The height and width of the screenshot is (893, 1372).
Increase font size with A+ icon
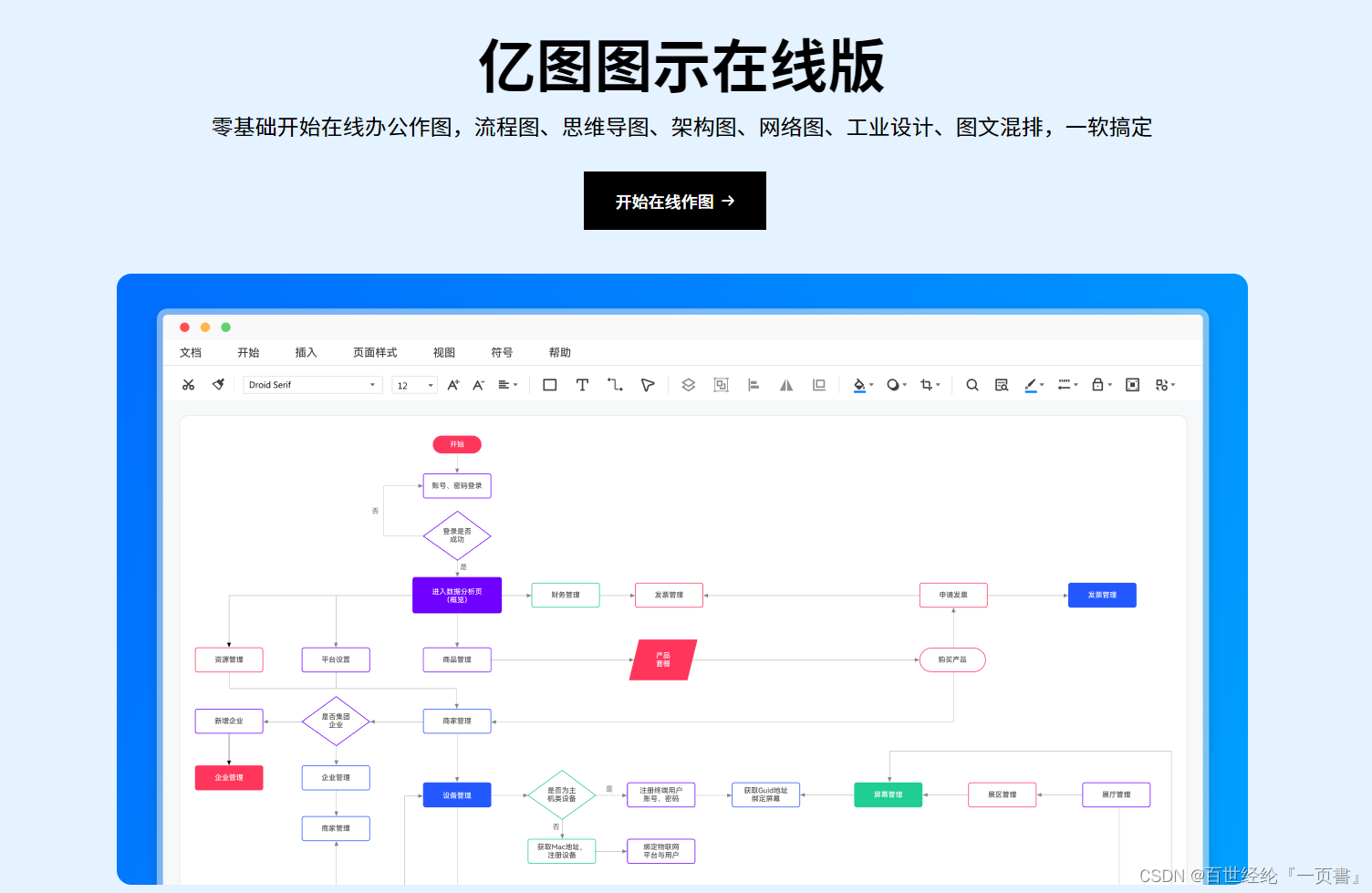[453, 385]
